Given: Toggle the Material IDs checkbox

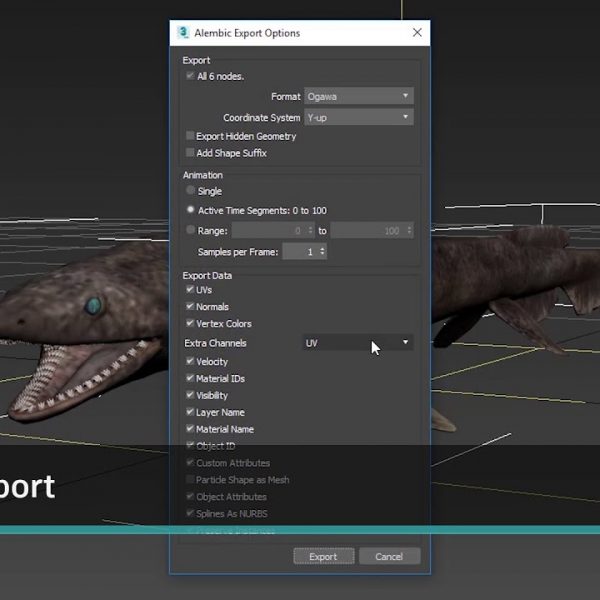Looking at the screenshot, I should pos(190,379).
